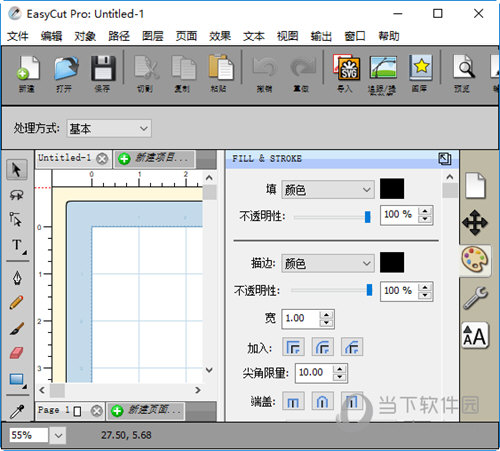This screenshot has height=451, width=500.
Task: Pop out the Fill & Stroke panel
Action: click(x=445, y=159)
